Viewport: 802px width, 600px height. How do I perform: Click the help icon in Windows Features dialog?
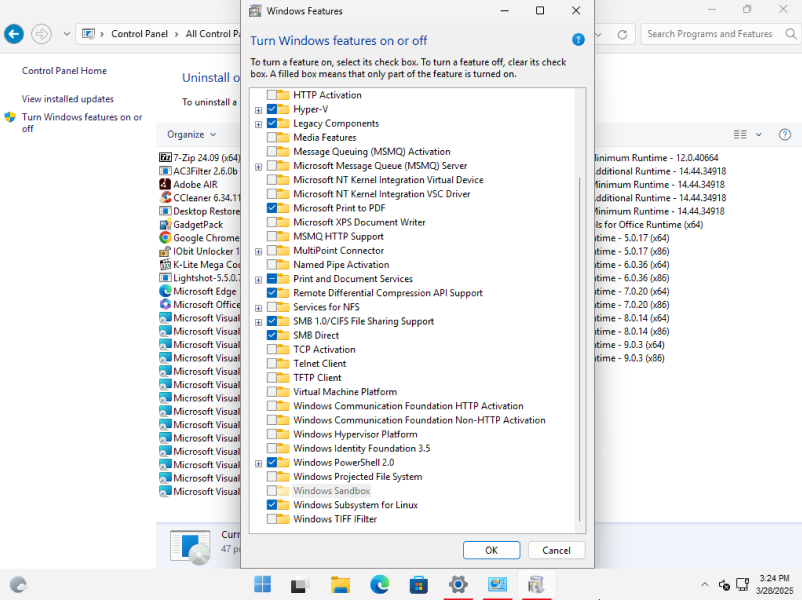pyautogui.click(x=578, y=40)
